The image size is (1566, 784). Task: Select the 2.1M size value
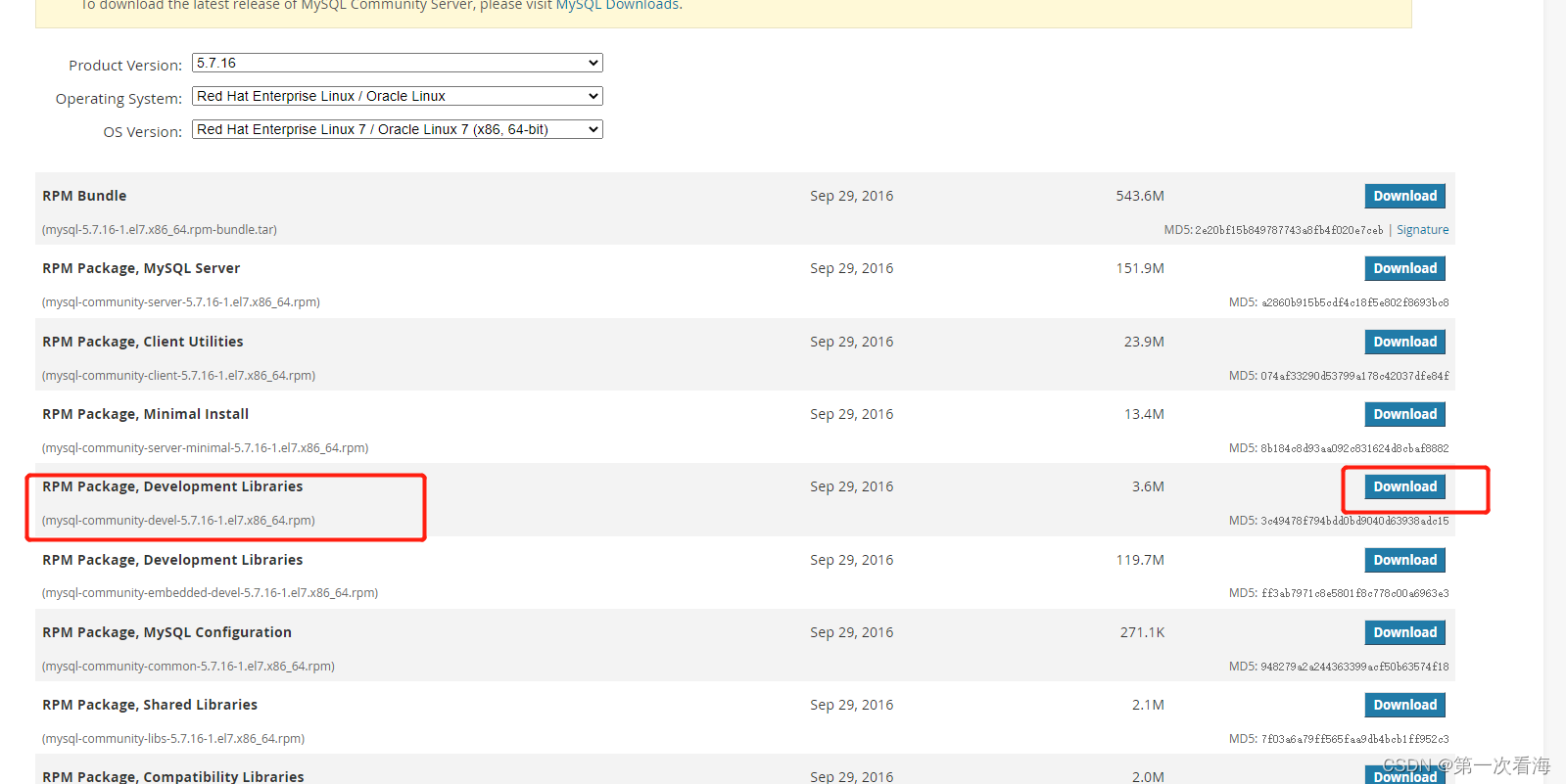[1148, 705]
